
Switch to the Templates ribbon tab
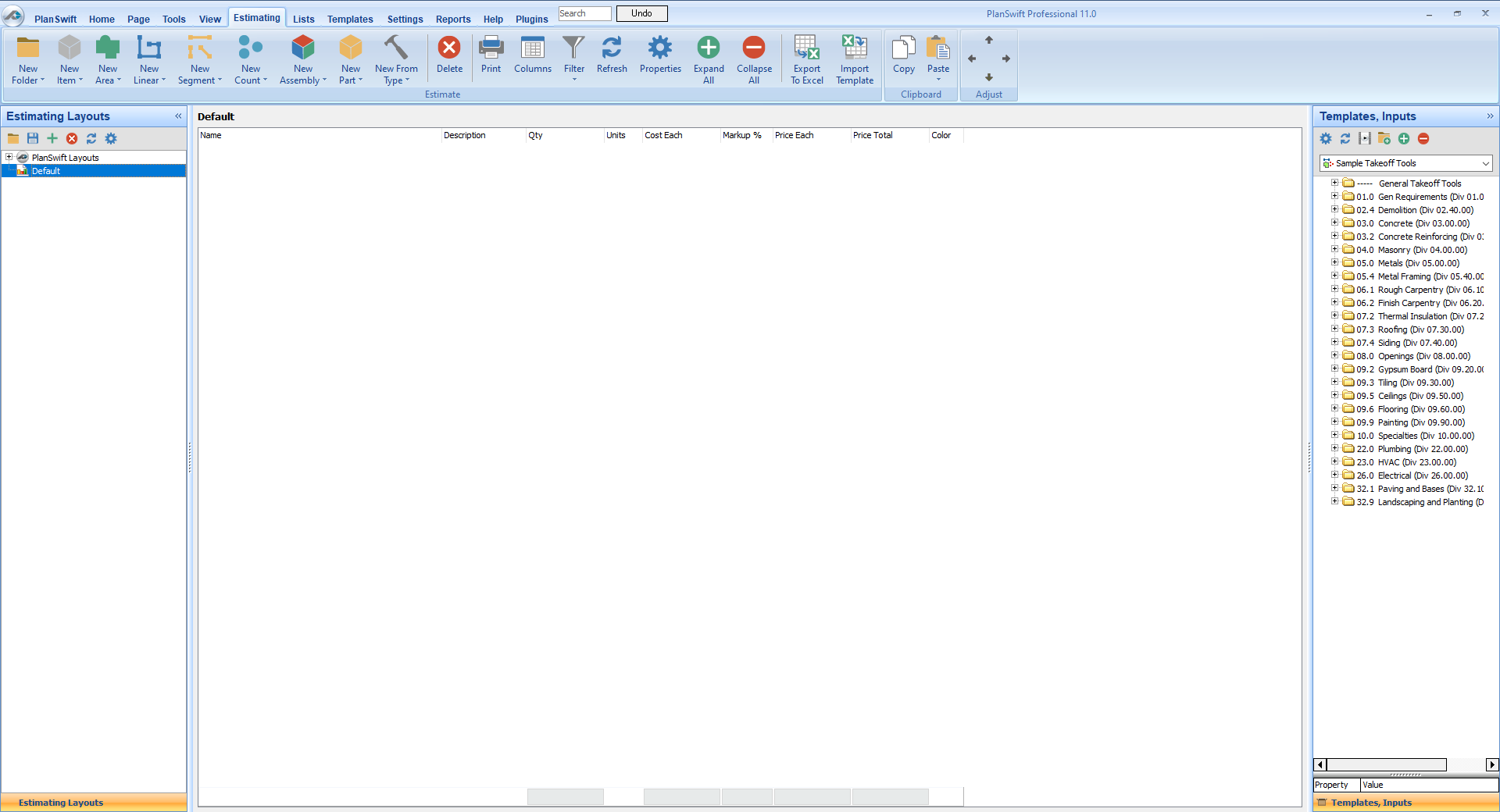[x=350, y=19]
